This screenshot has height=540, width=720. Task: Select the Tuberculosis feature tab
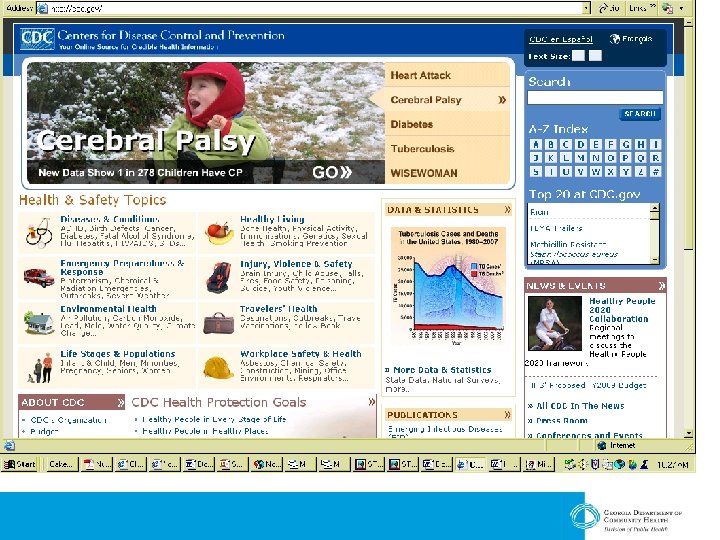point(447,148)
